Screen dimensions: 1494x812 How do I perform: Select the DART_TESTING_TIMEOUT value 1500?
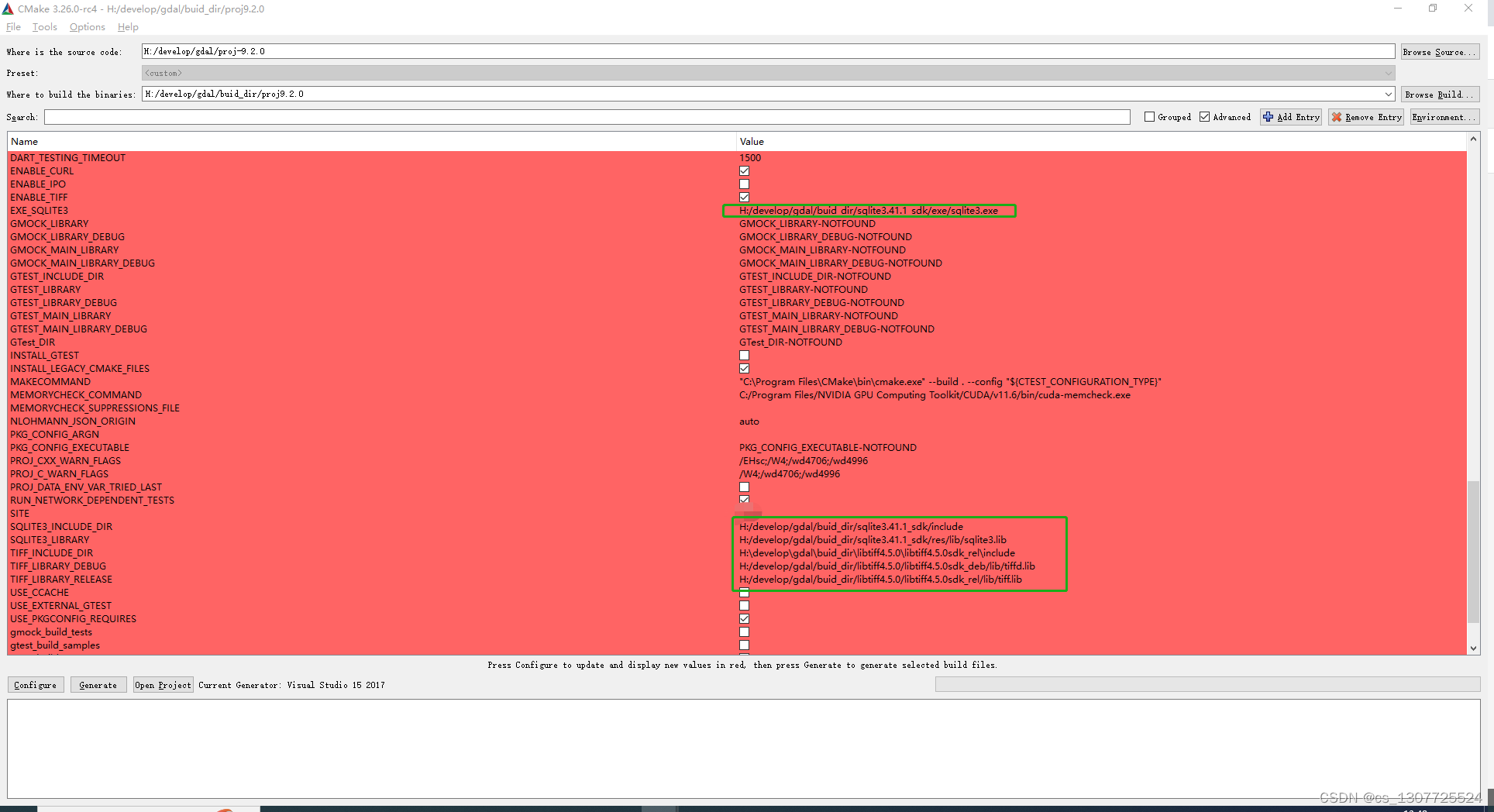tap(750, 158)
